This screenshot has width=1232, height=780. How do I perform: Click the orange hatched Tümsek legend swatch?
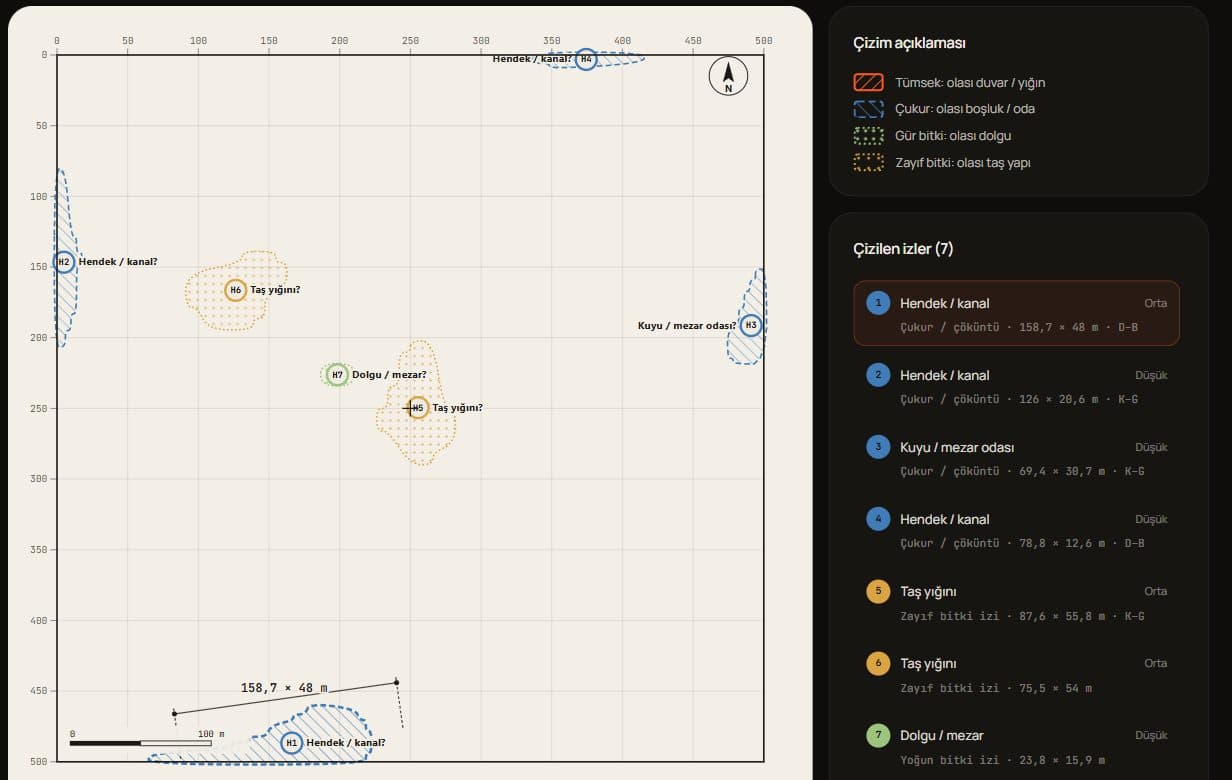[x=868, y=83]
